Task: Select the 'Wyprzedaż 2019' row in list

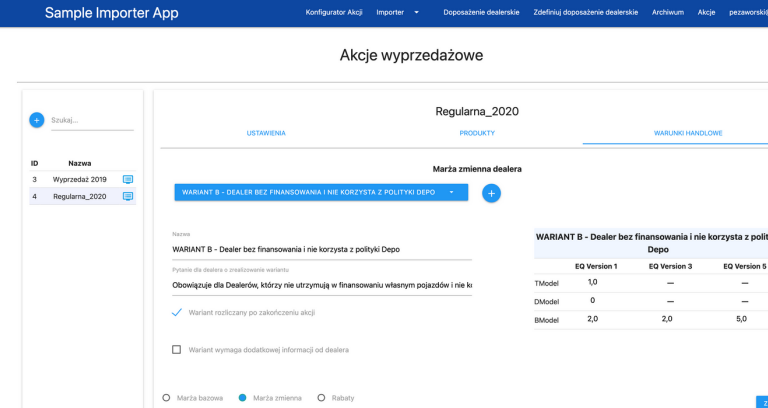Action: pyautogui.click(x=79, y=179)
